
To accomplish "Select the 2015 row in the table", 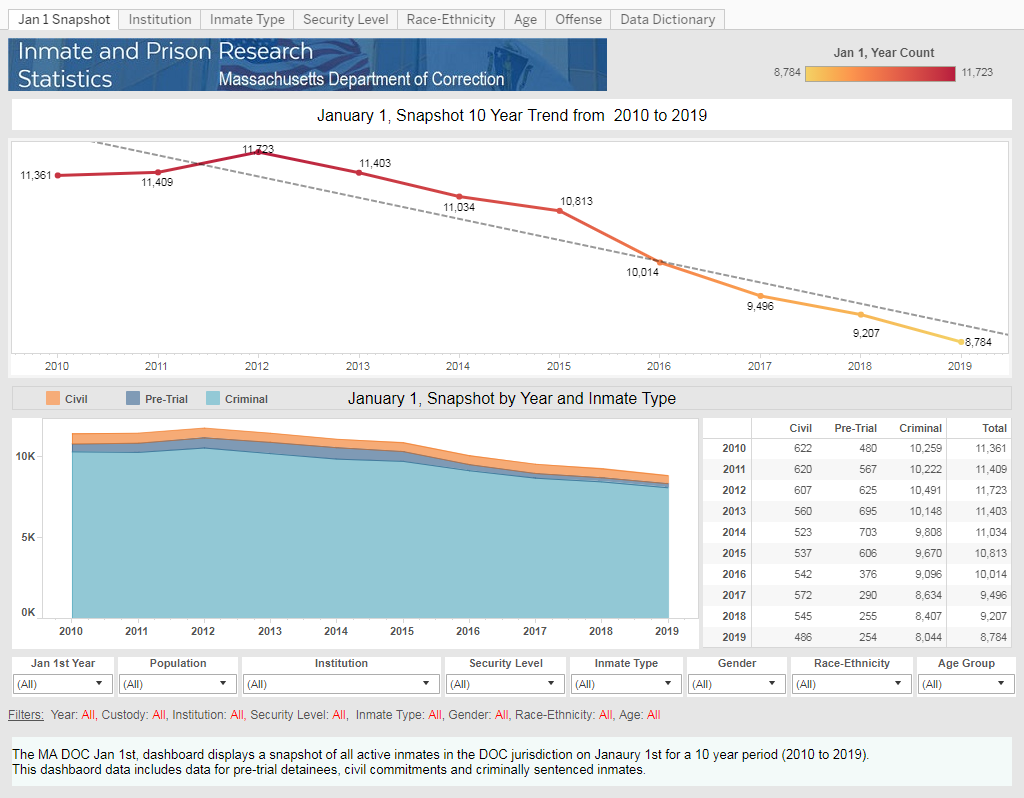I will [x=854, y=553].
